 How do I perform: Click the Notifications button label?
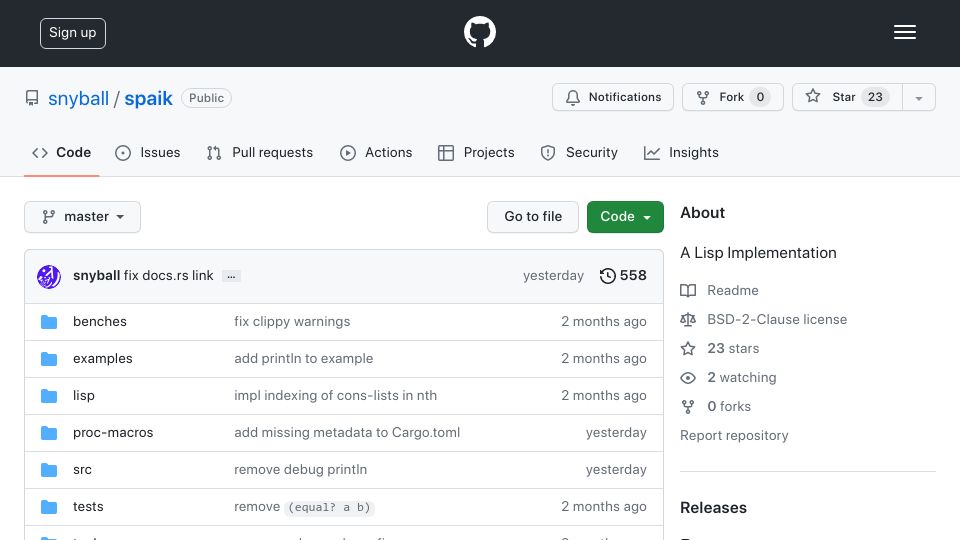624,97
